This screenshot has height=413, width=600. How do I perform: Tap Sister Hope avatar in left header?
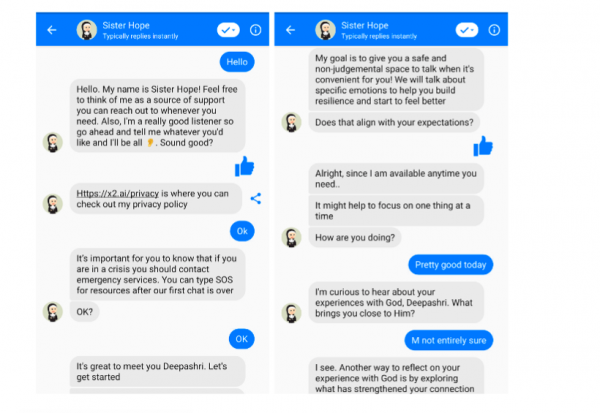tap(87, 30)
